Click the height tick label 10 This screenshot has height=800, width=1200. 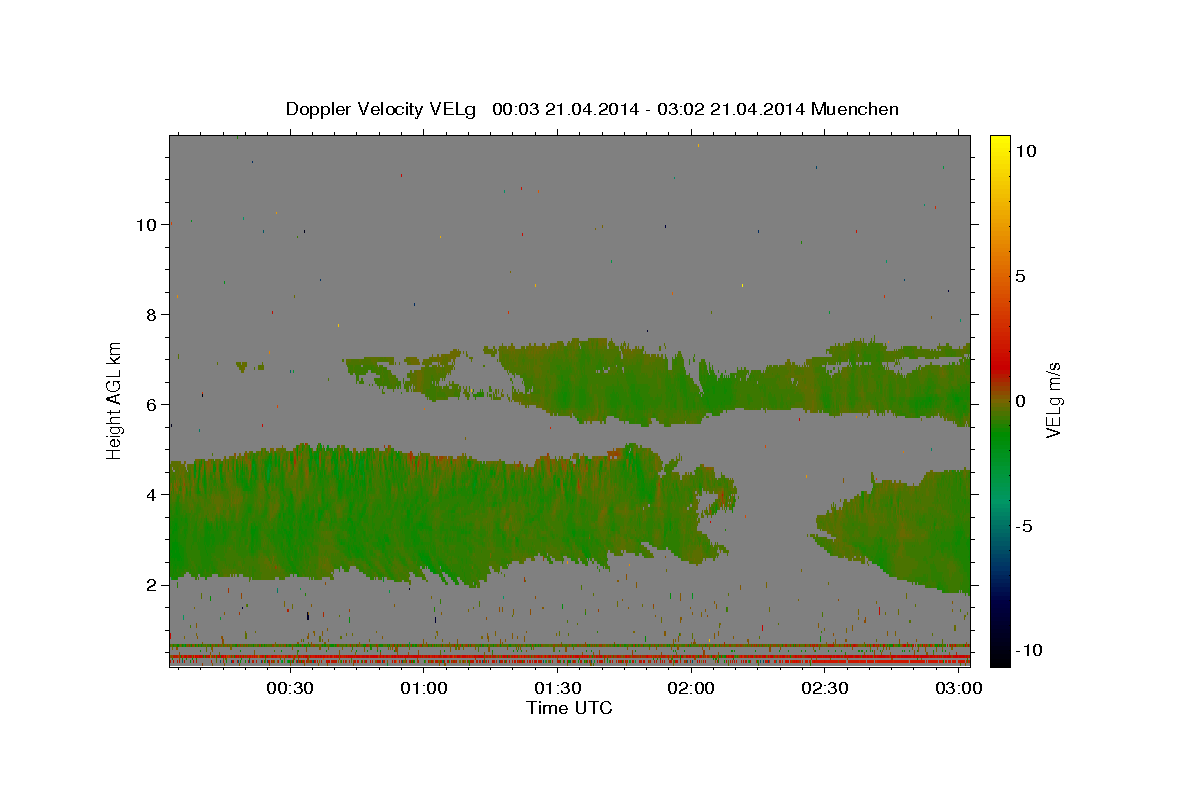(145, 225)
